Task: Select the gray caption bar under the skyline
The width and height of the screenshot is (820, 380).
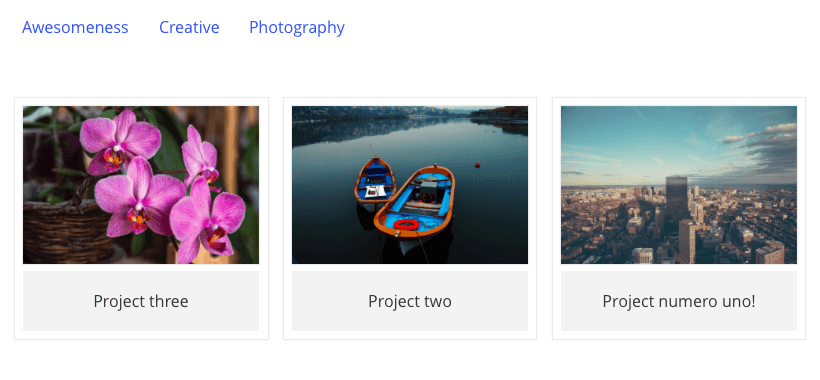Action: click(x=679, y=301)
